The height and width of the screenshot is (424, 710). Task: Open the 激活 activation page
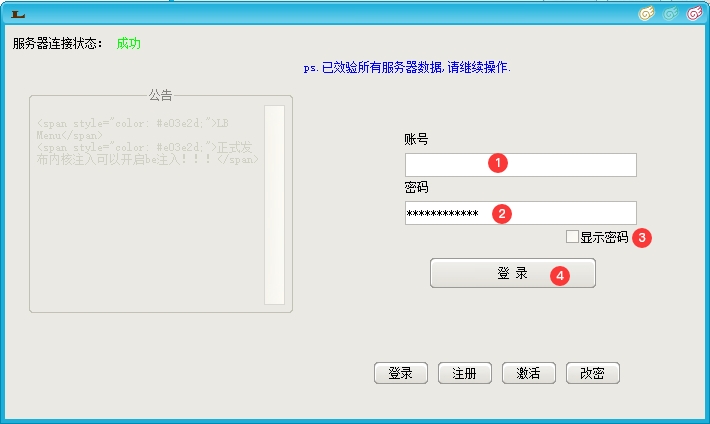(528, 373)
